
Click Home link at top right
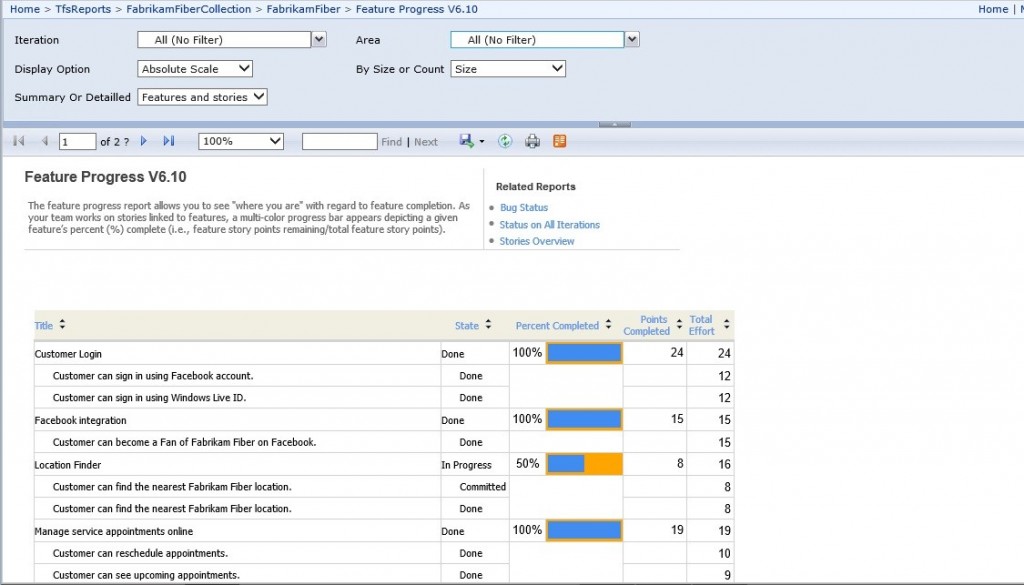click(x=993, y=9)
